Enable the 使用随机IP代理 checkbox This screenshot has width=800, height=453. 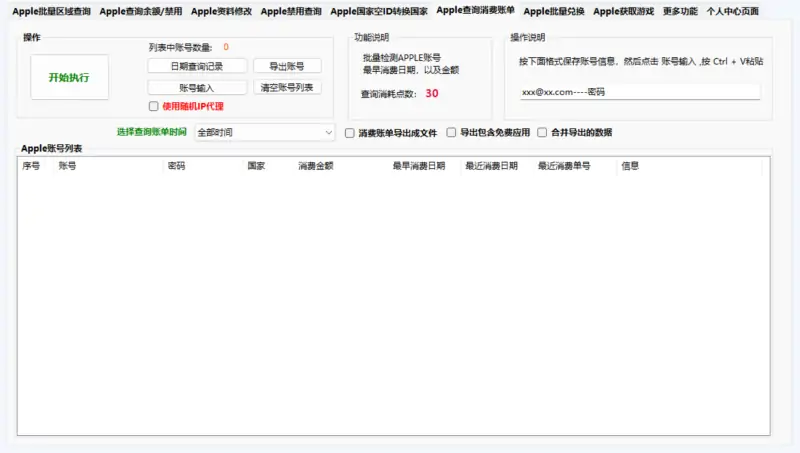(x=153, y=106)
